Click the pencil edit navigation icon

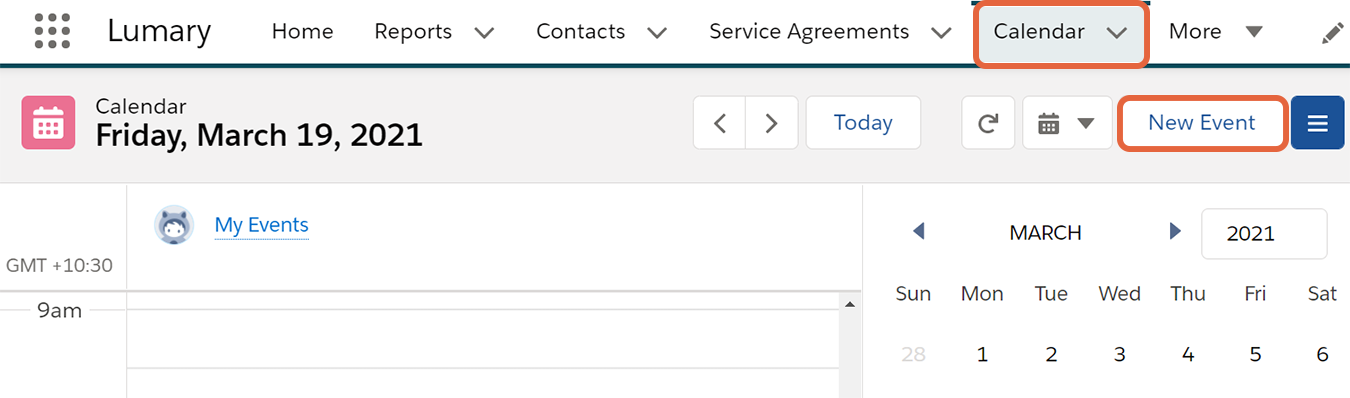click(x=1332, y=33)
